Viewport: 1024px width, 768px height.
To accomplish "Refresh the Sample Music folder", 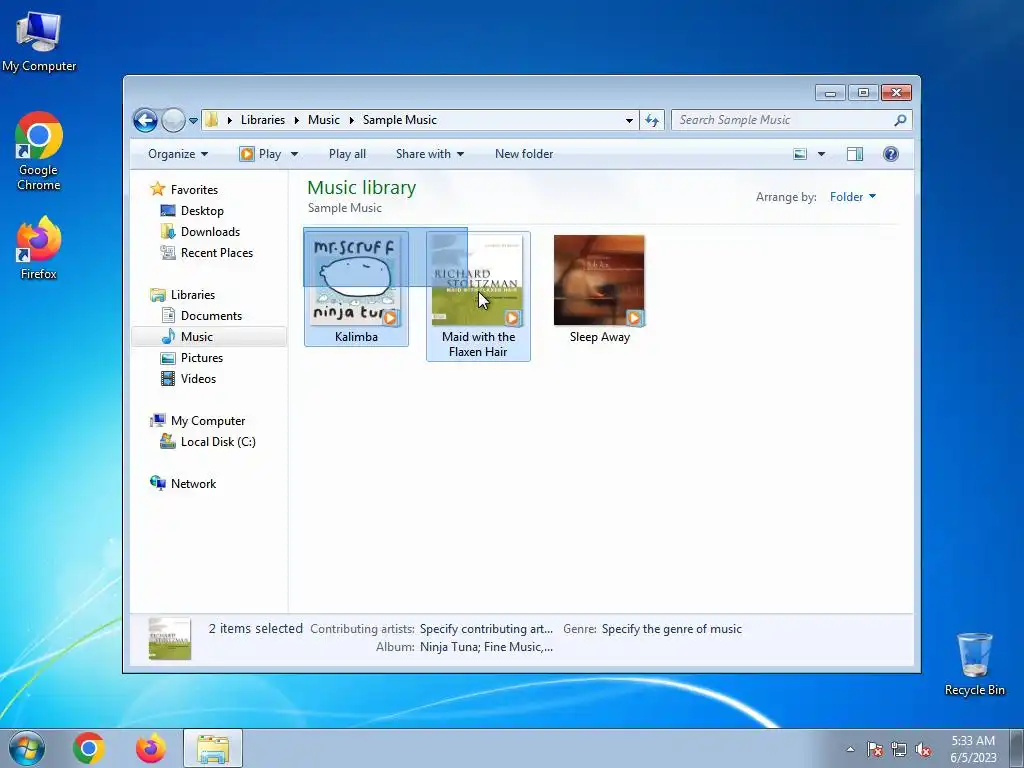I will tap(652, 120).
